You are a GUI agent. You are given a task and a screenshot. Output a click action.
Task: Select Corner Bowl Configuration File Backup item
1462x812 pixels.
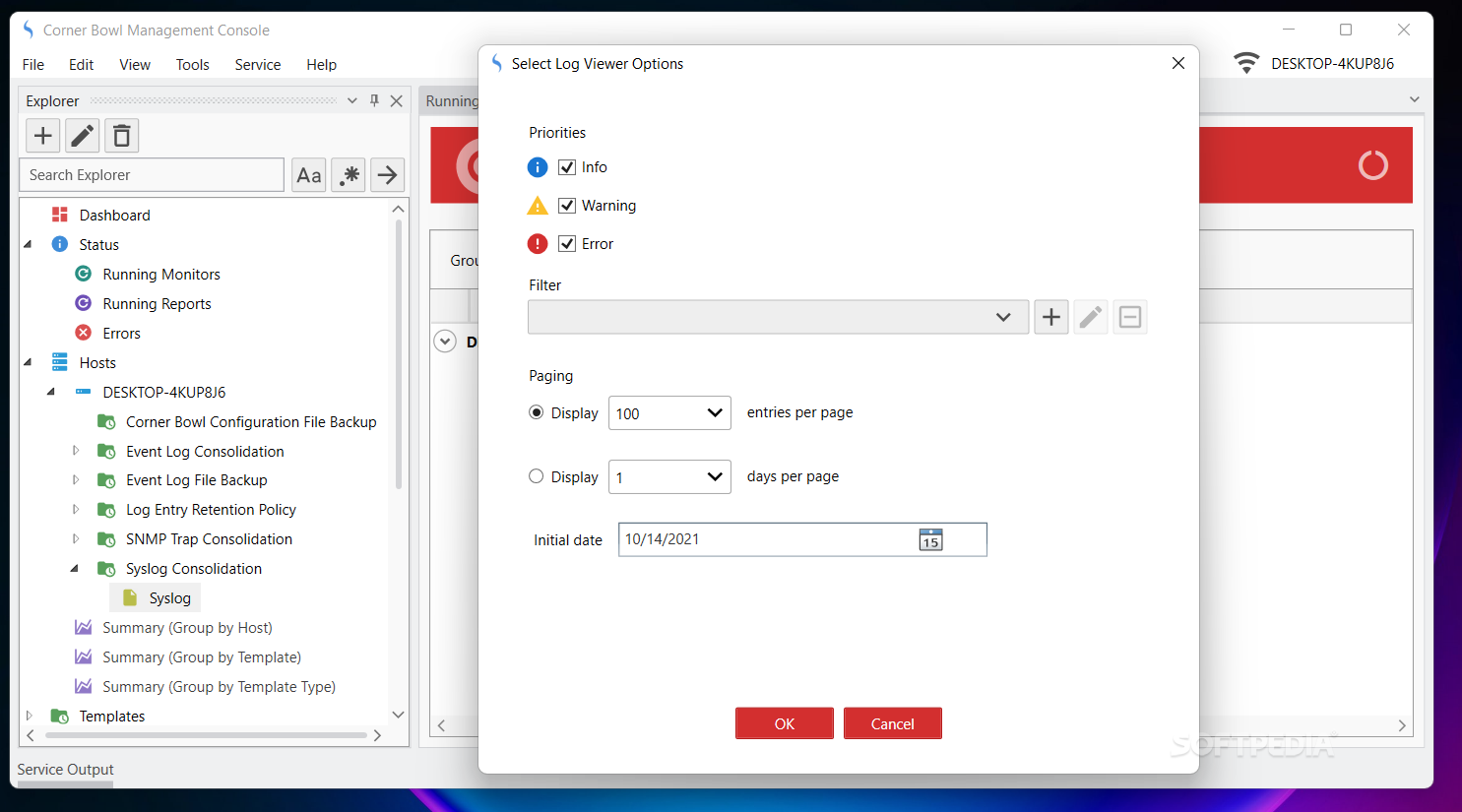click(x=251, y=421)
